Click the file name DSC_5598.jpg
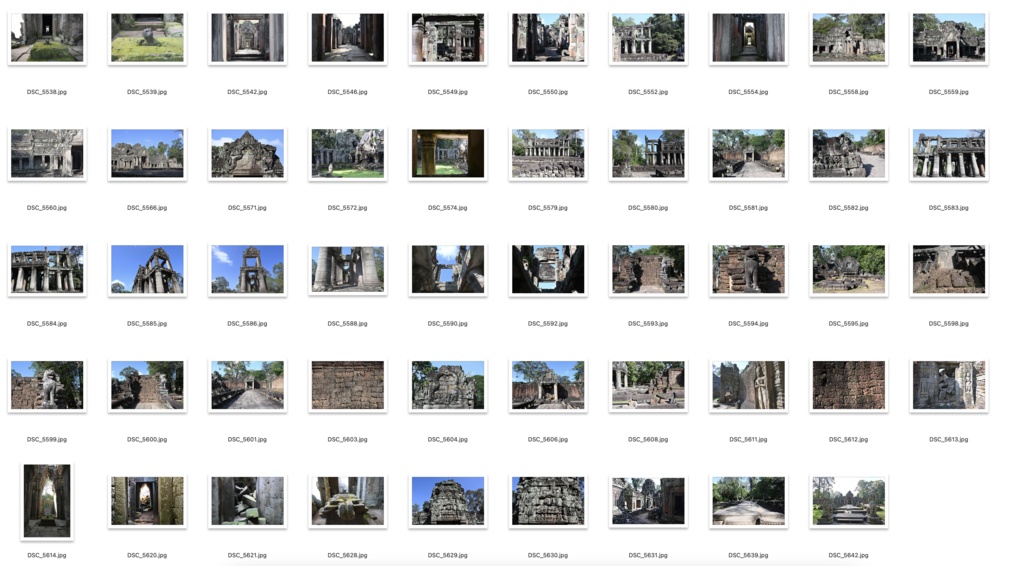 coord(949,324)
